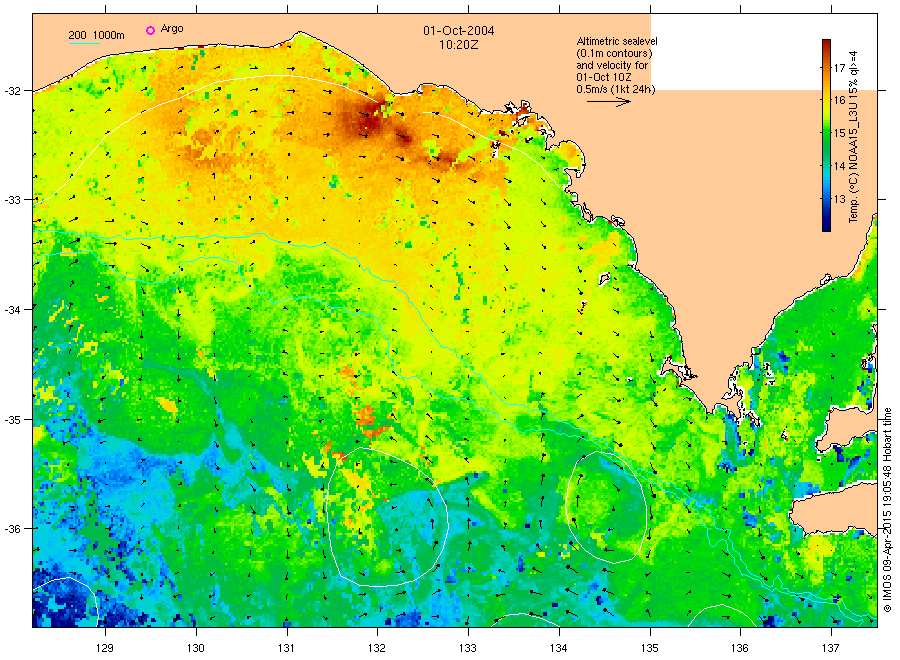The height and width of the screenshot is (660, 900).
Task: Click the latitude label -36
Action: [13, 528]
